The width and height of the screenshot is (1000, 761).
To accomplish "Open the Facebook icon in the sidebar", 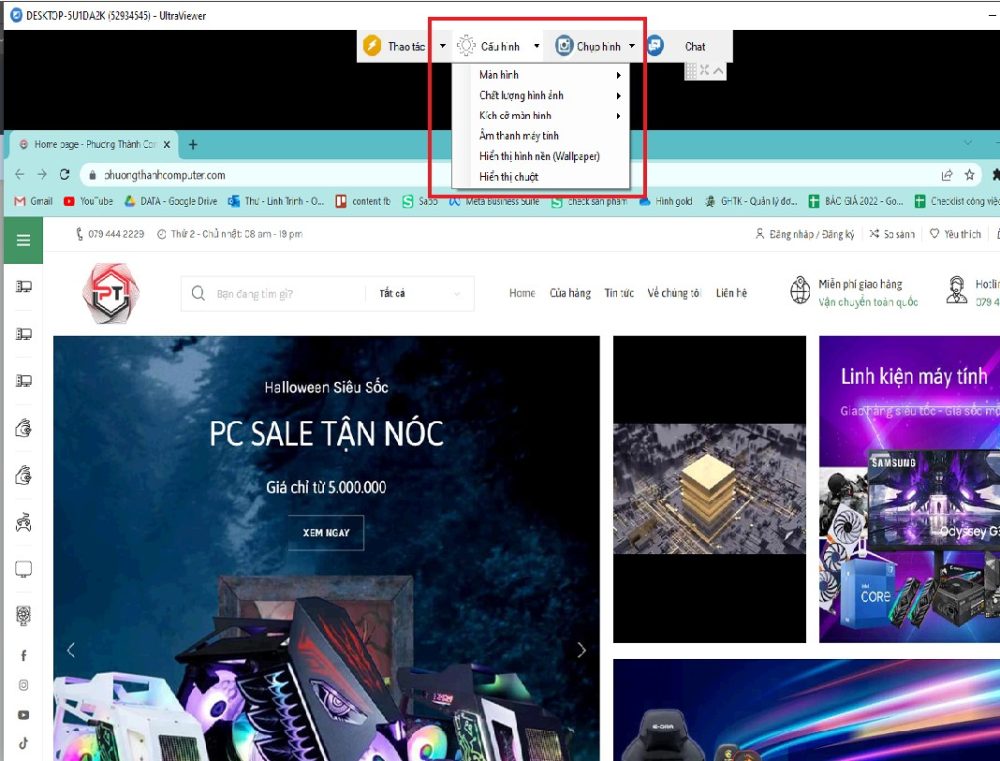I will pos(24,655).
